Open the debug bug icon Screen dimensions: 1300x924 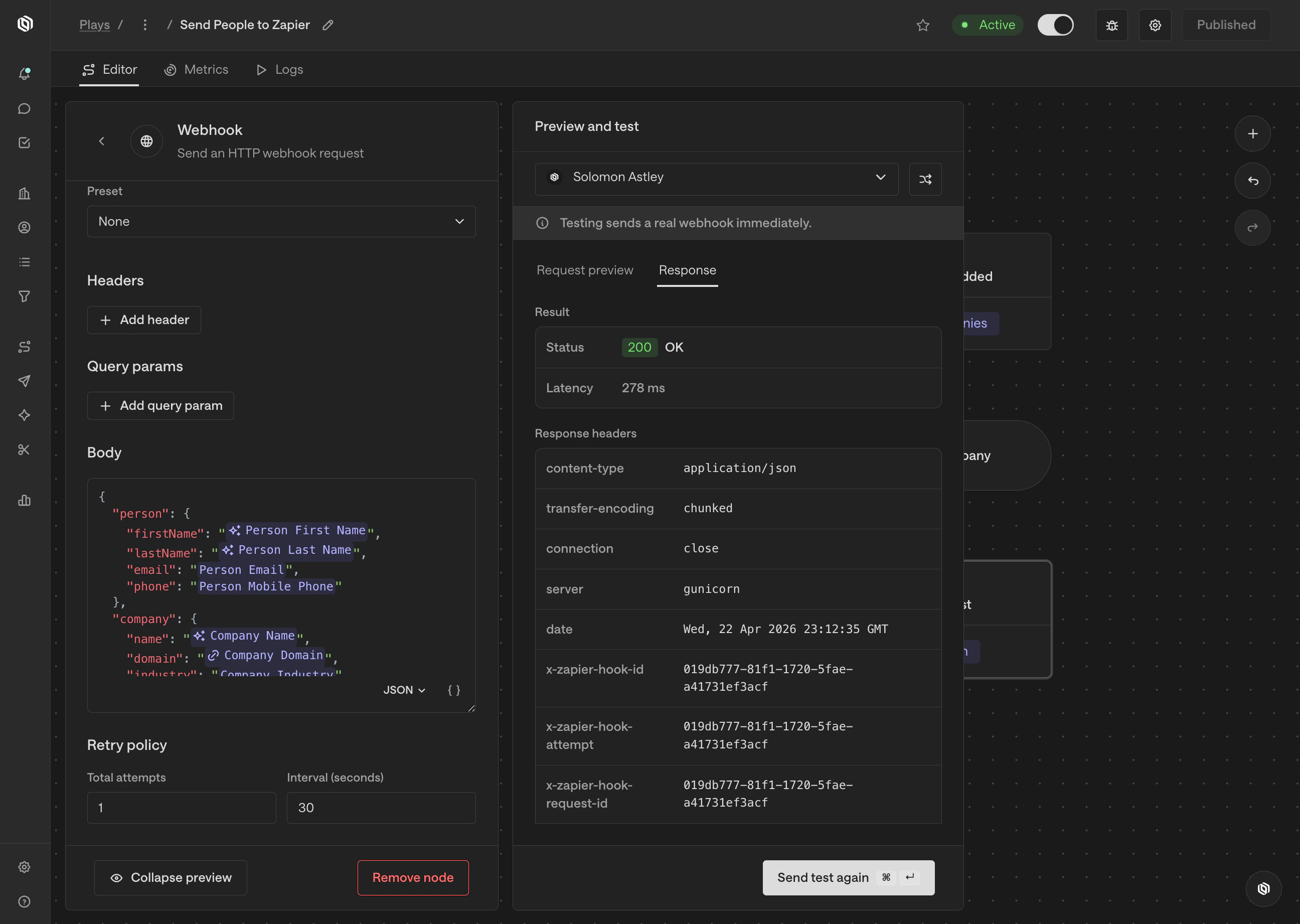pyautogui.click(x=1111, y=26)
